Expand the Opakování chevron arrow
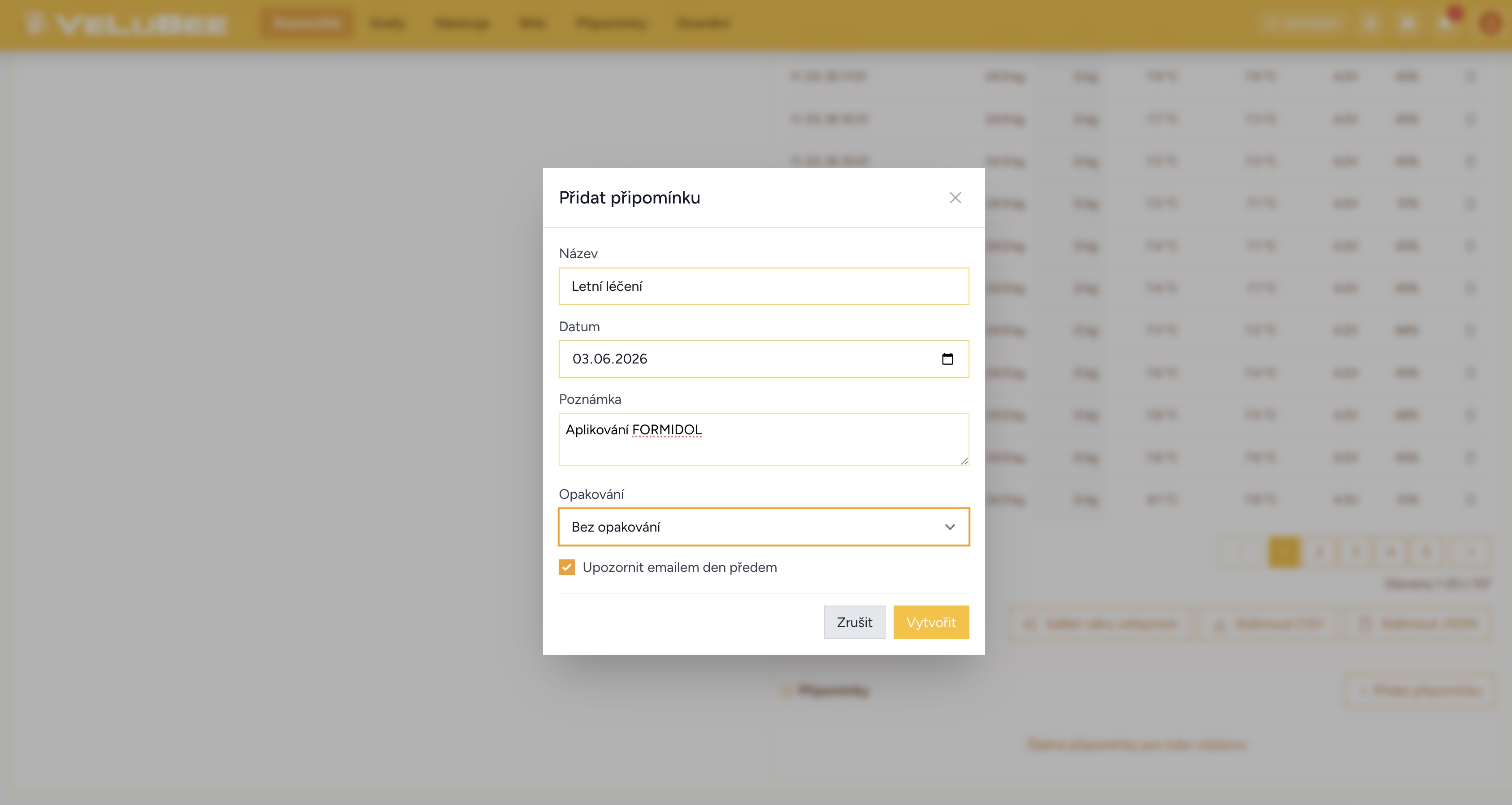The image size is (1512, 805). click(x=950, y=527)
